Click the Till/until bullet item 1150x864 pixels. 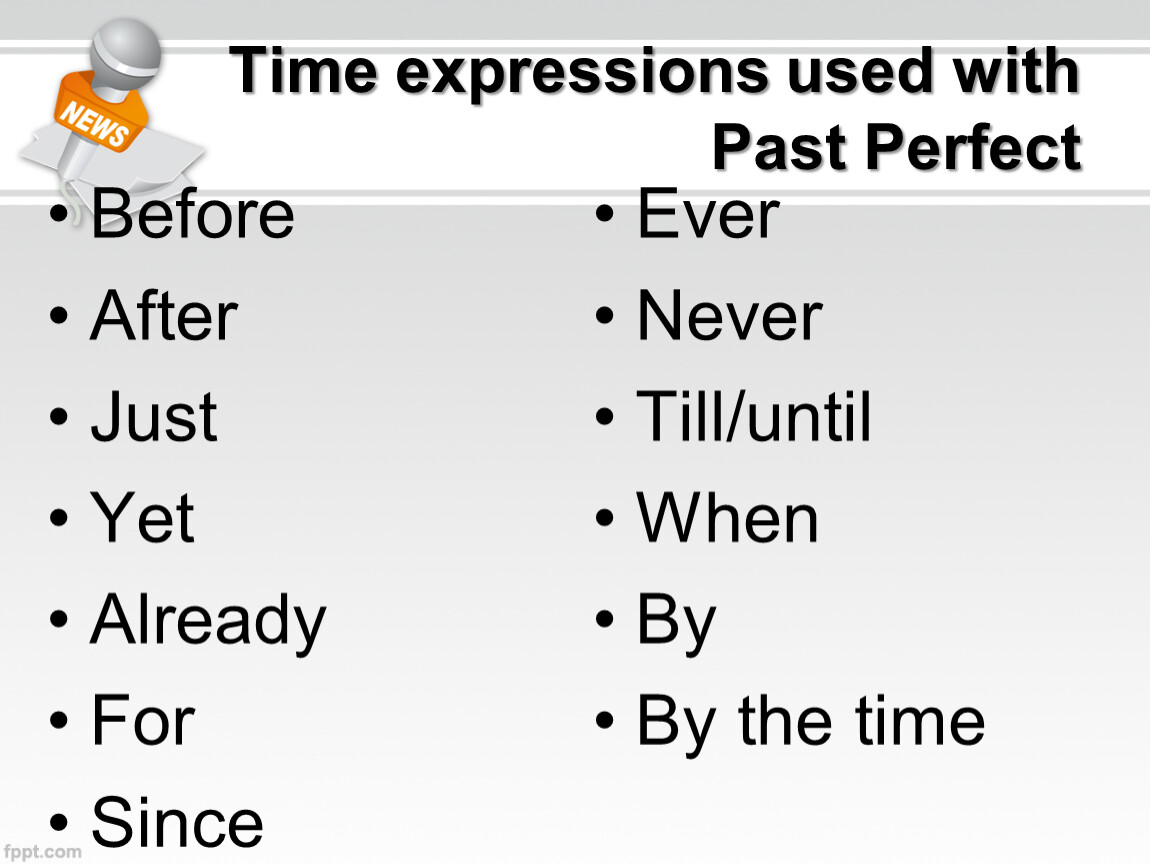tap(754, 417)
